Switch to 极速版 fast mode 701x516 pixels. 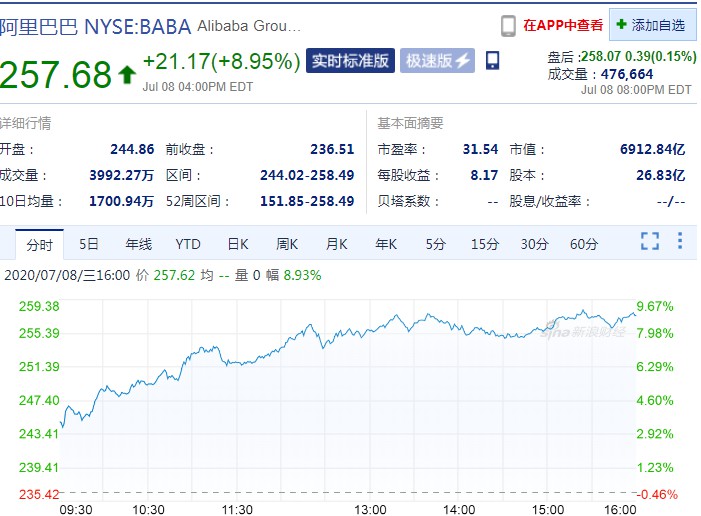tap(437, 60)
